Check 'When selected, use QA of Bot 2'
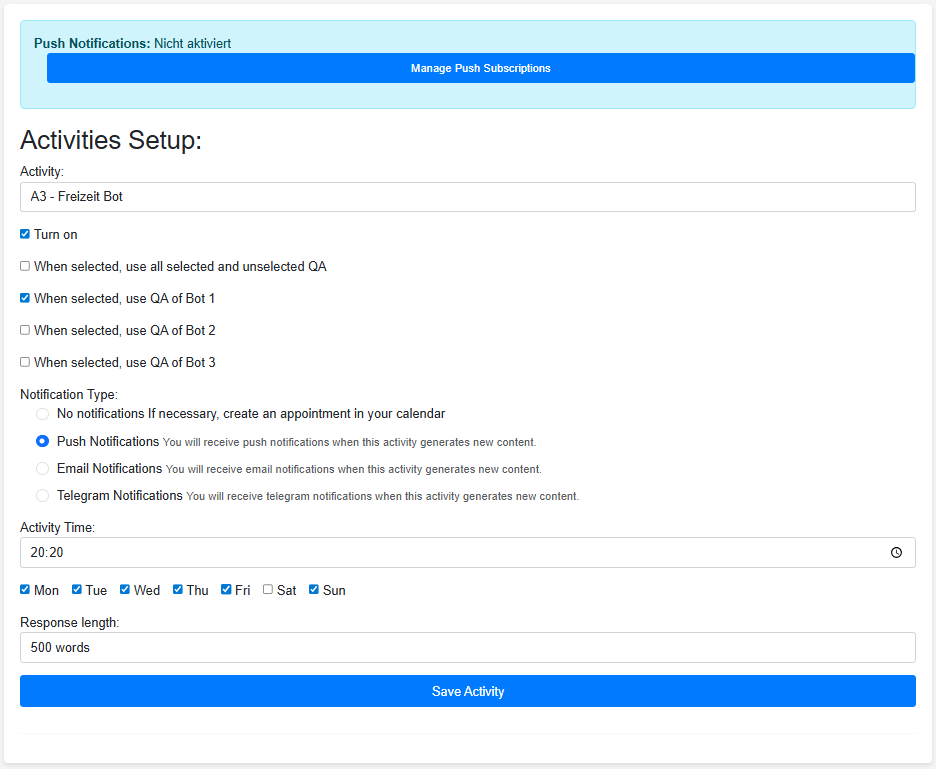Image resolution: width=936 pixels, height=769 pixels. [24, 330]
